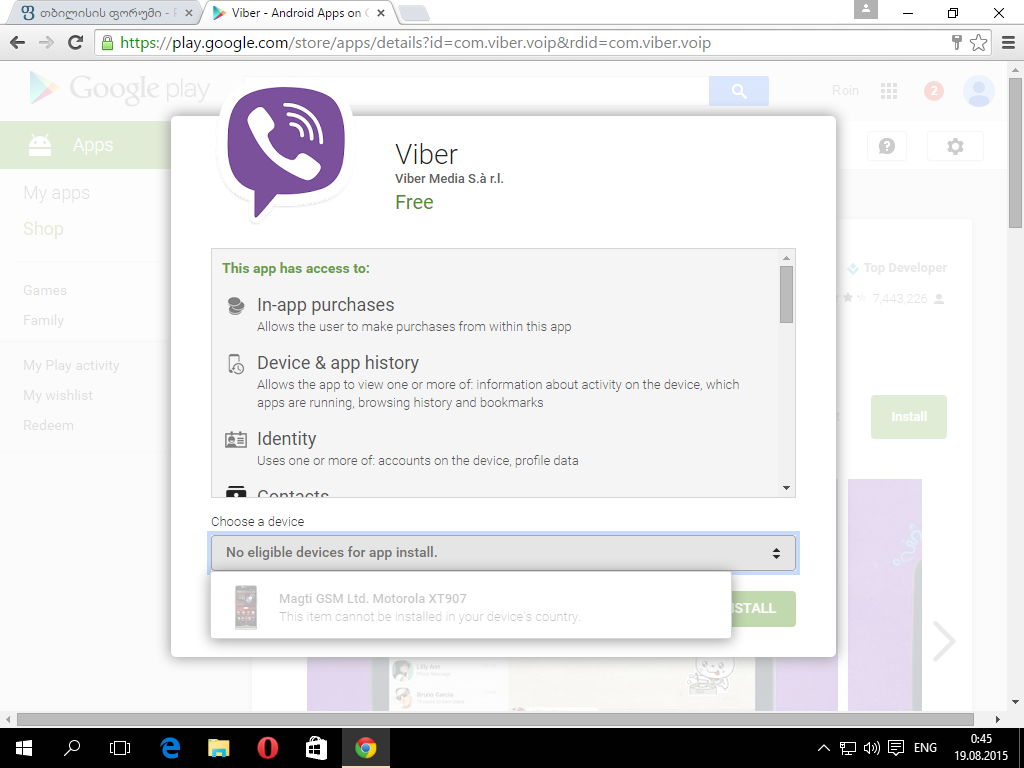Open taskbar search magnifier
Viewport: 1024px width, 768px height.
click(72, 748)
